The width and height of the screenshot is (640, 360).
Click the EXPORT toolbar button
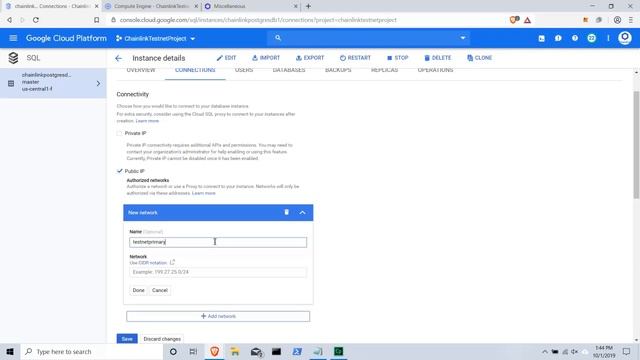point(310,58)
